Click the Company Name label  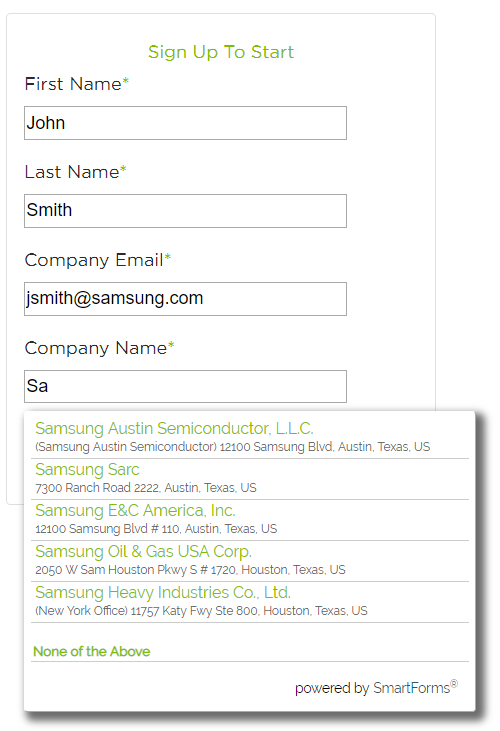[x=100, y=348]
